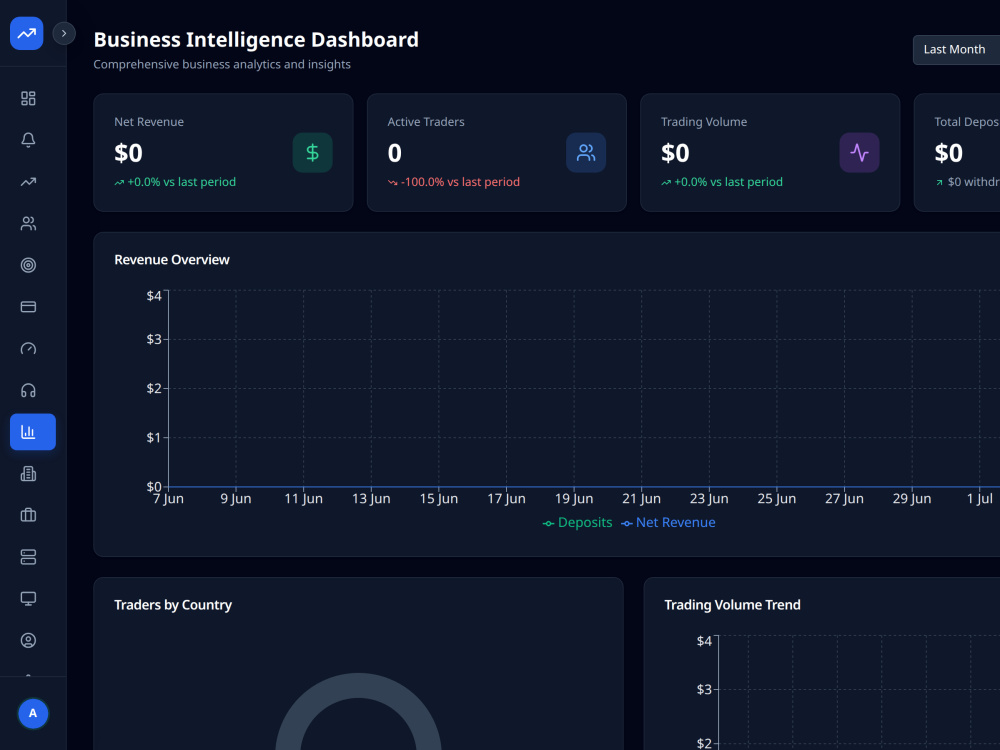Open the Last Month period dropdown
This screenshot has width=1000, height=750.
[x=957, y=50]
